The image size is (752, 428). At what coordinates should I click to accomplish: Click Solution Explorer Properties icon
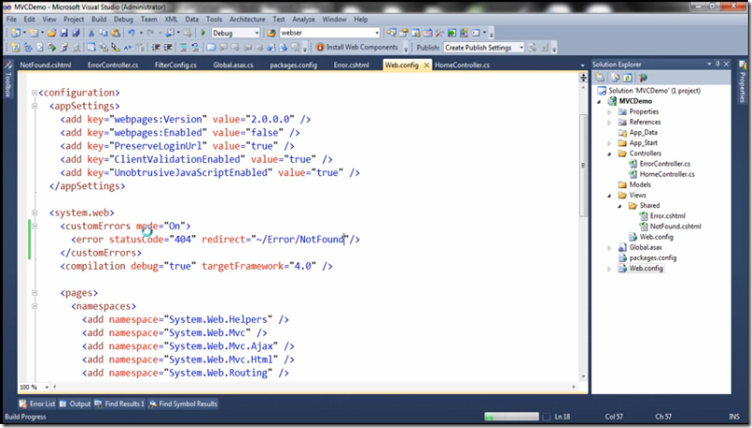(600, 77)
